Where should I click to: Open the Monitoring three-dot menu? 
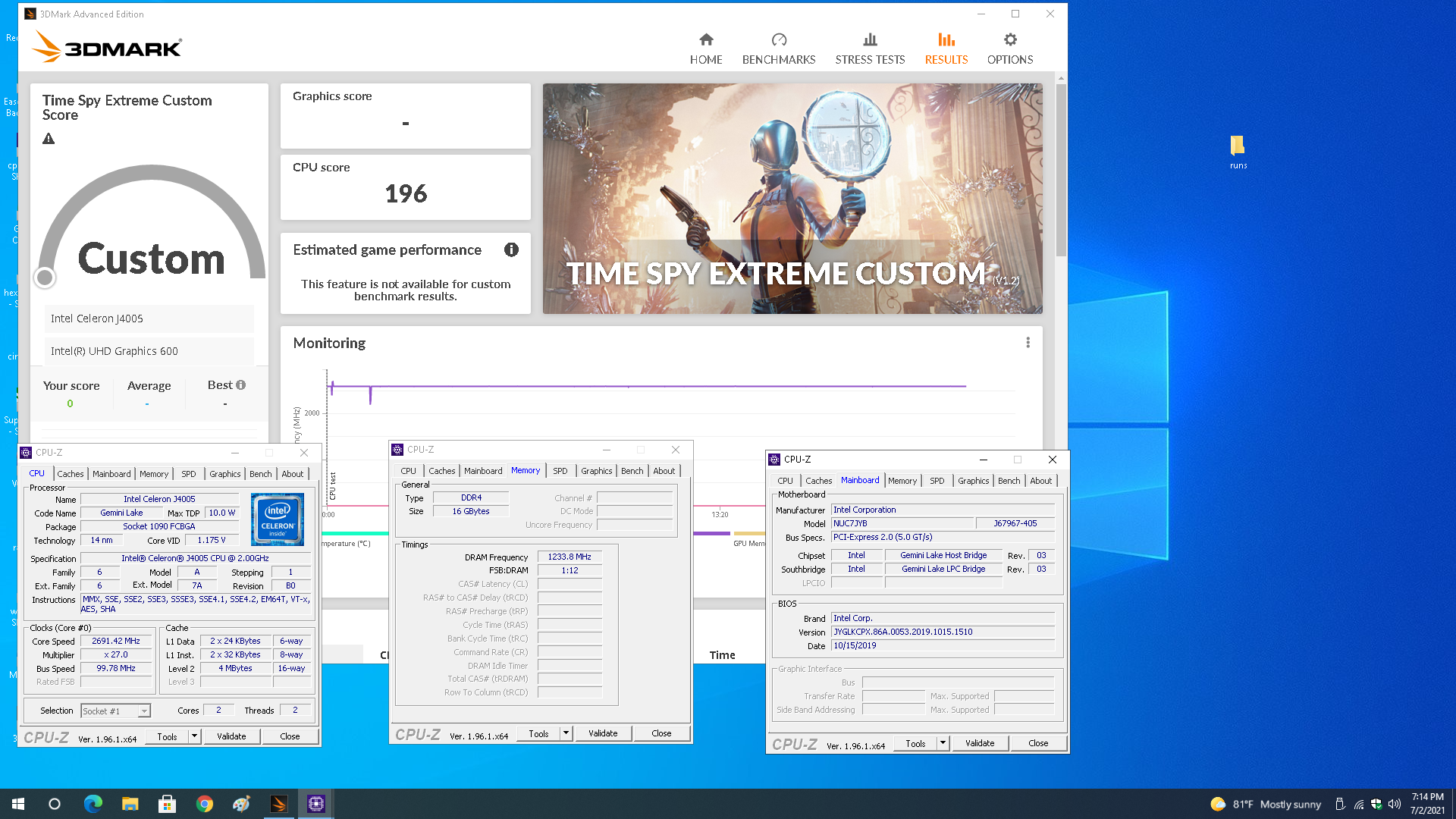[x=1028, y=343]
